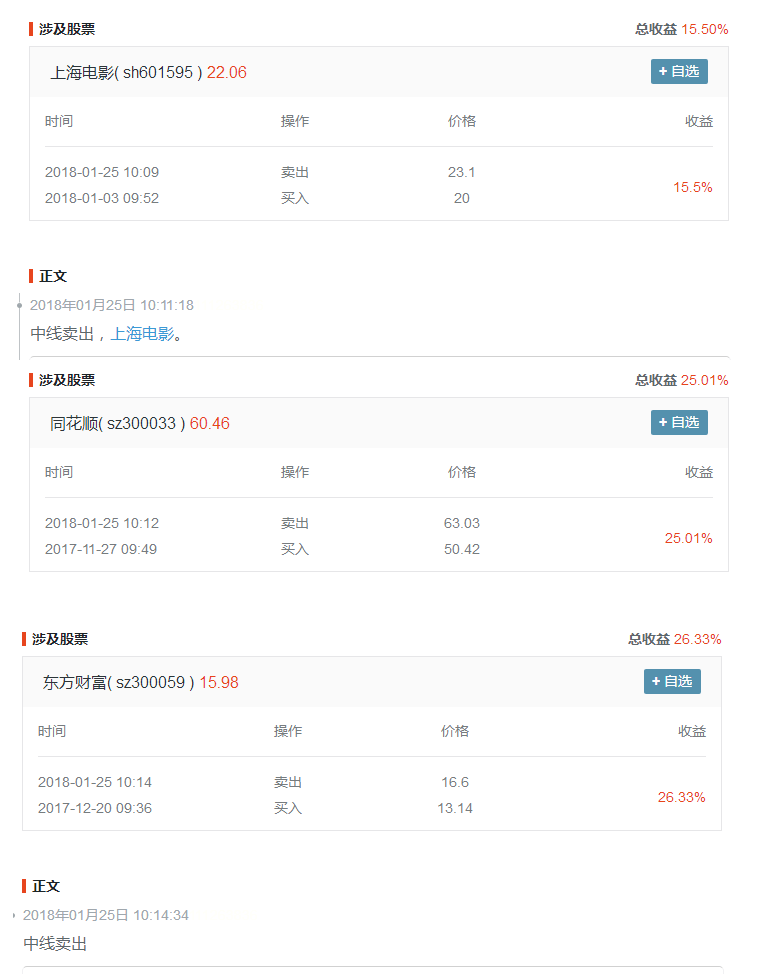Open the 同花顺 (sz300033) stock title

coord(117,423)
